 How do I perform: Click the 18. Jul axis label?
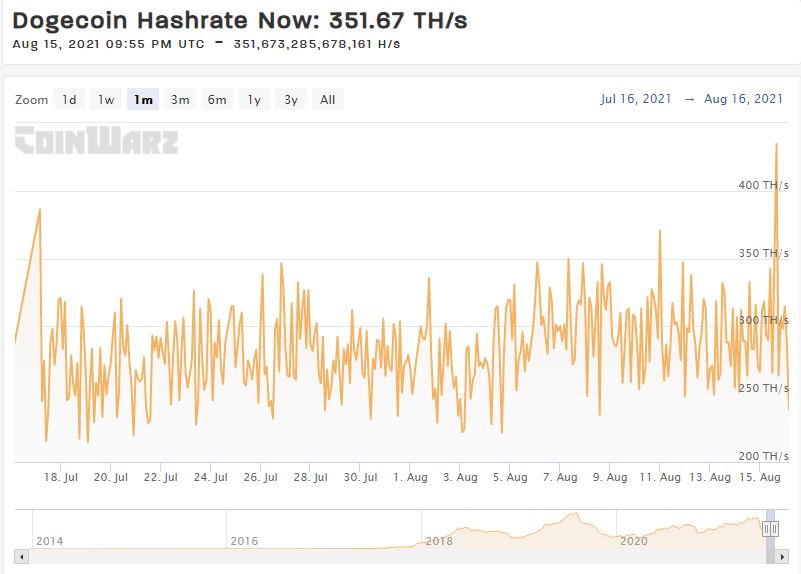(61, 477)
